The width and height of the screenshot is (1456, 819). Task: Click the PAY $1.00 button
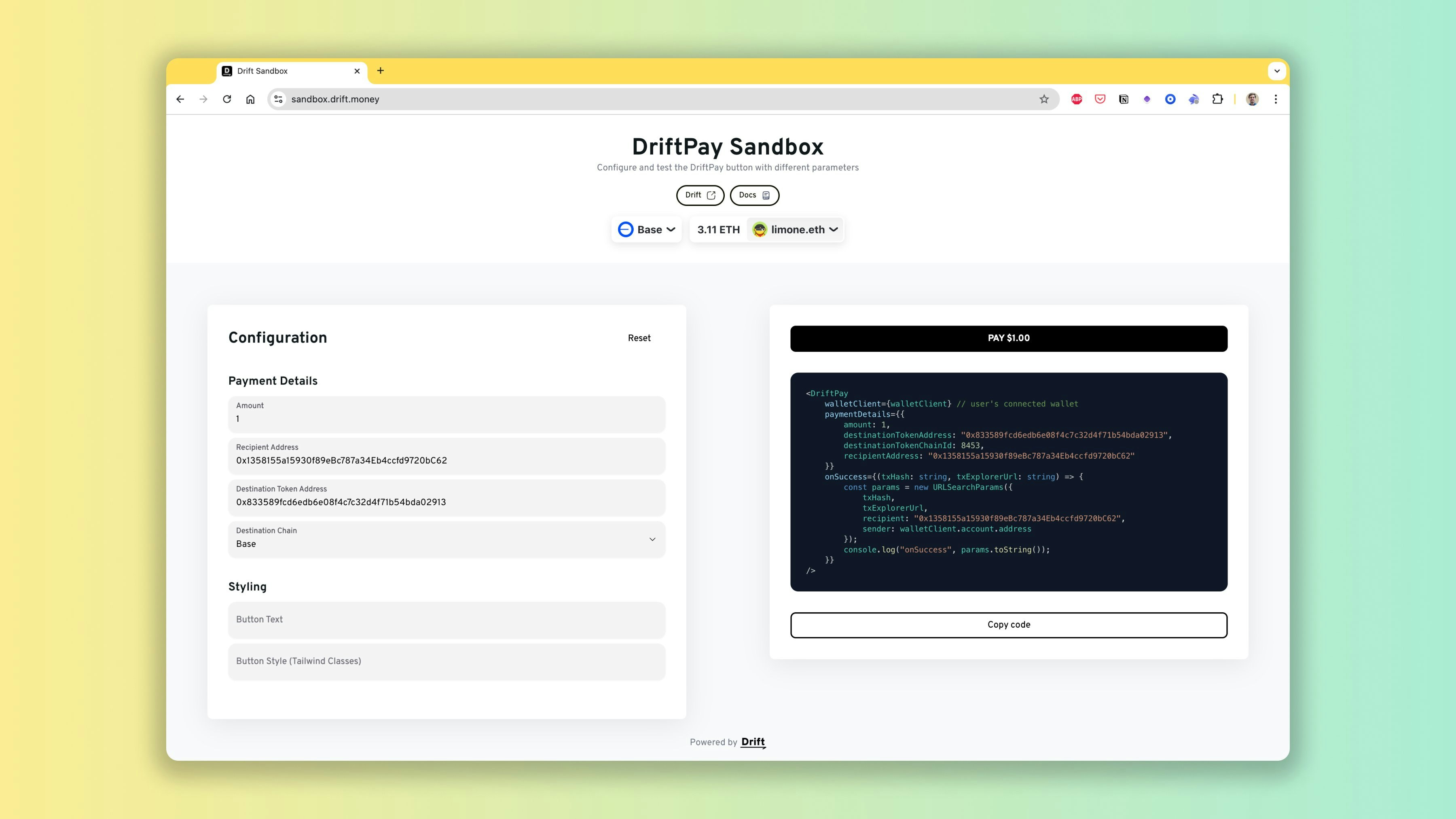point(1008,338)
